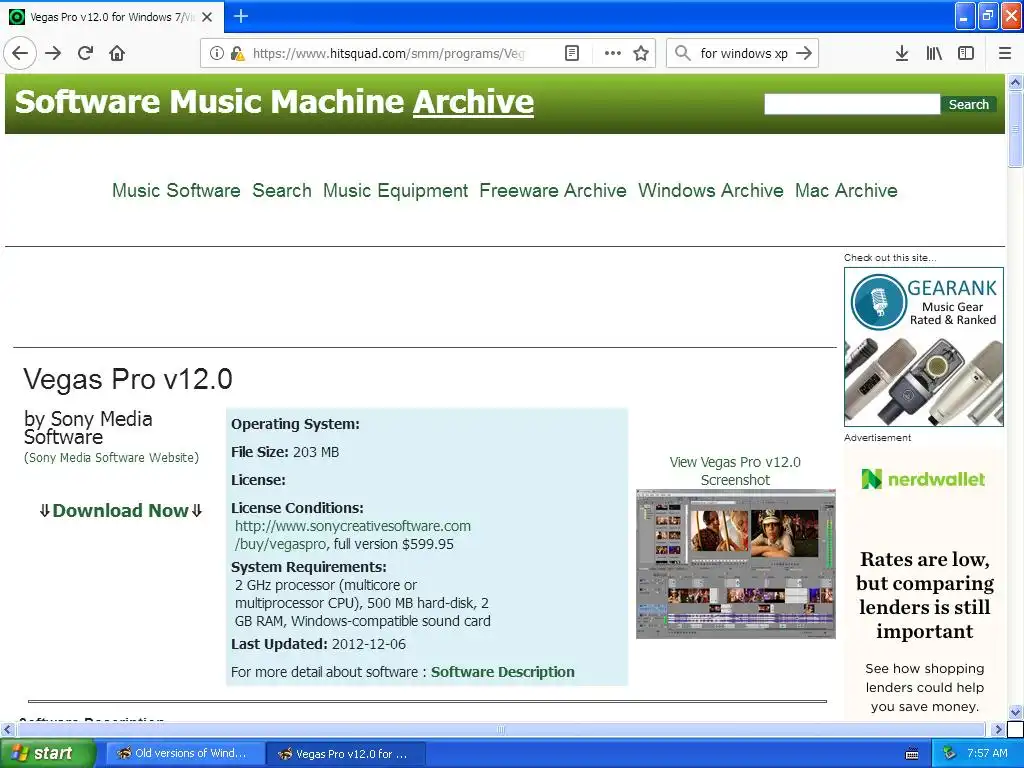Click the nerdwallet advertisement logo
The width and height of the screenshot is (1024, 768).
[923, 479]
